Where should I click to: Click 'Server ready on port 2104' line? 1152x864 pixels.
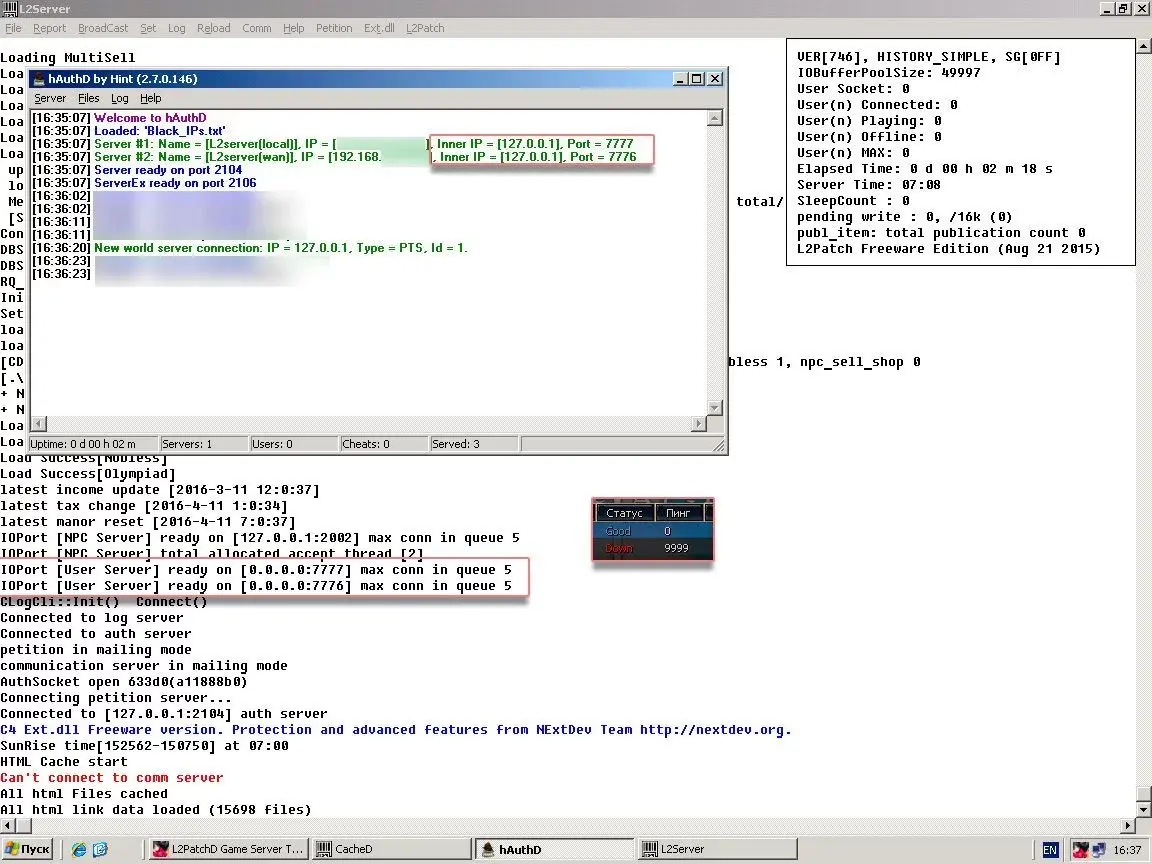pyautogui.click(x=168, y=170)
